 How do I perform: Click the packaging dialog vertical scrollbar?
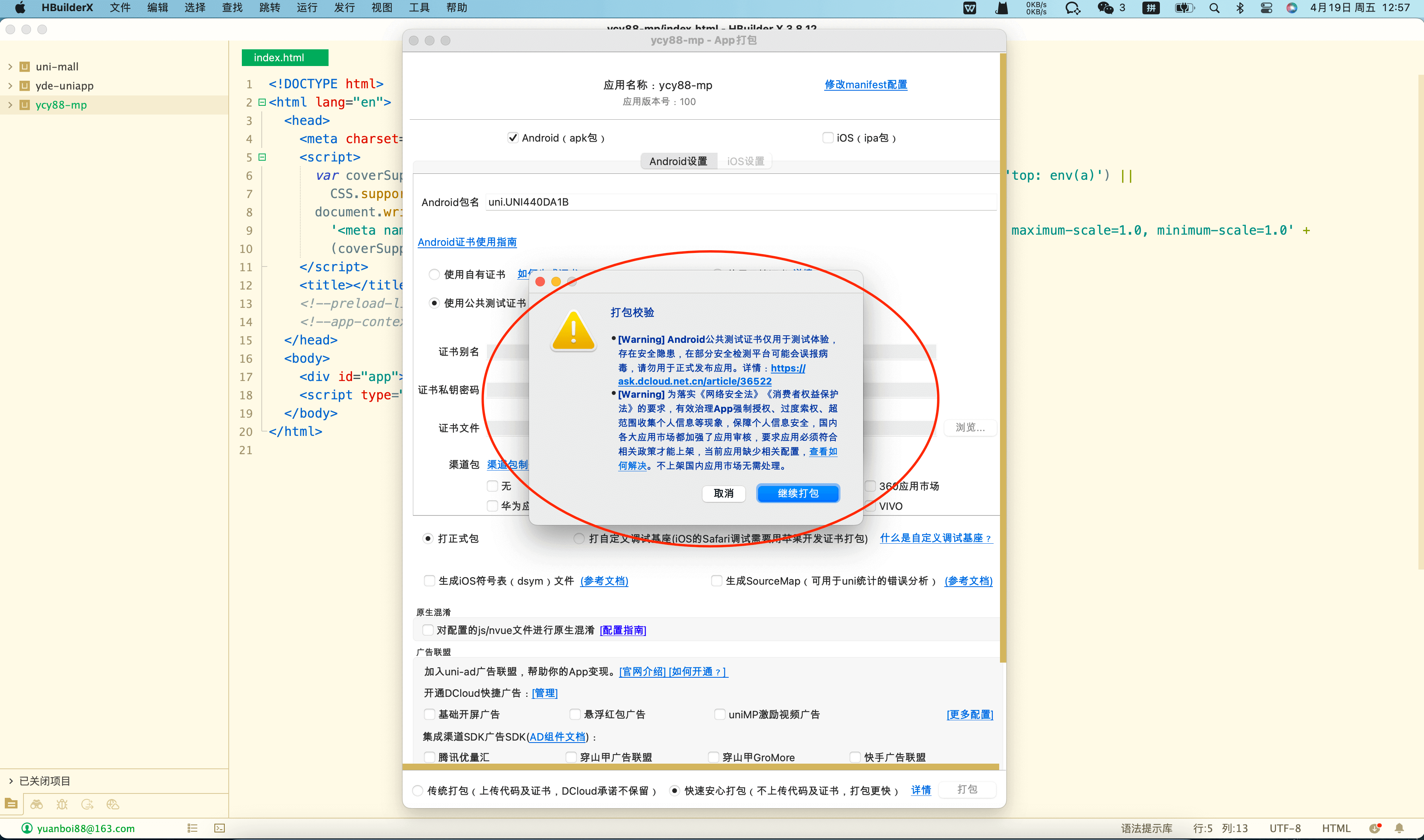[x=1003, y=357]
